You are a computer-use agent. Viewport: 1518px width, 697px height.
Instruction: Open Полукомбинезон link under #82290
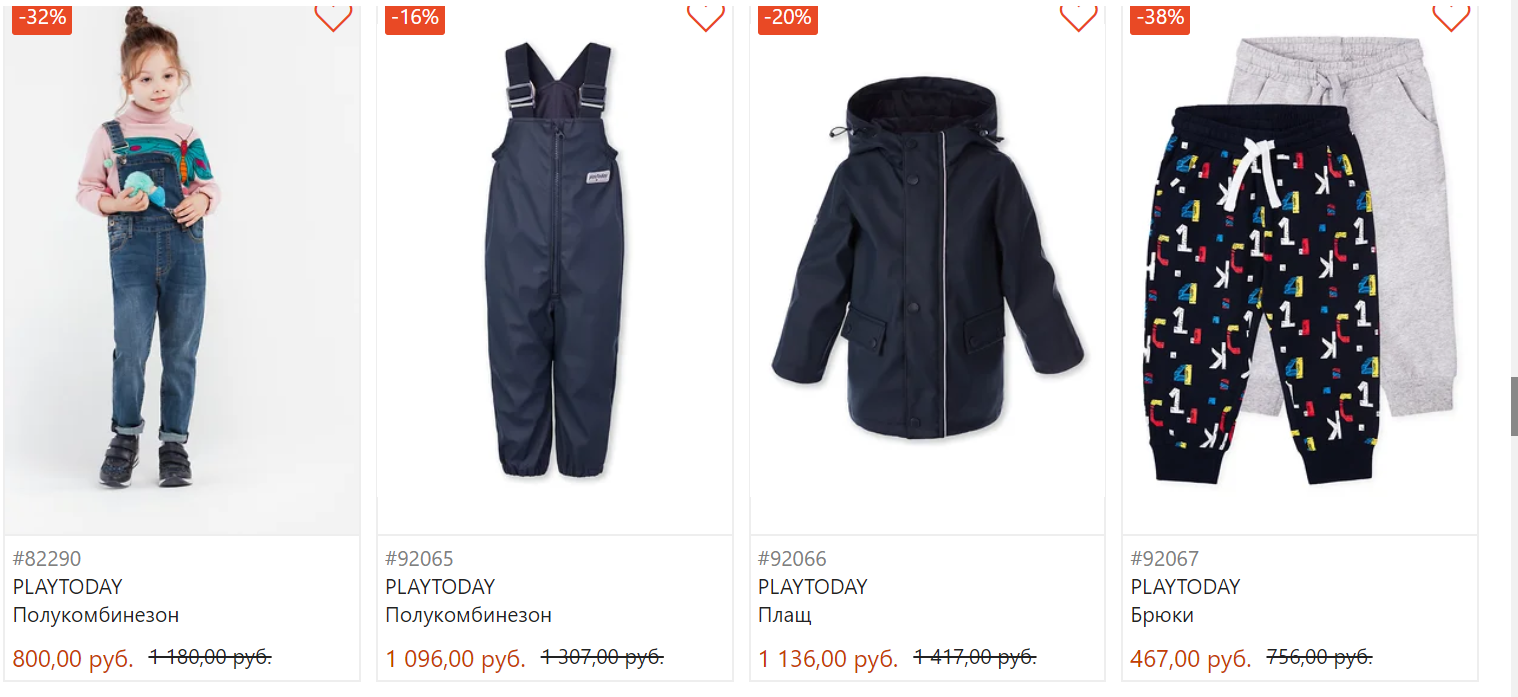96,615
